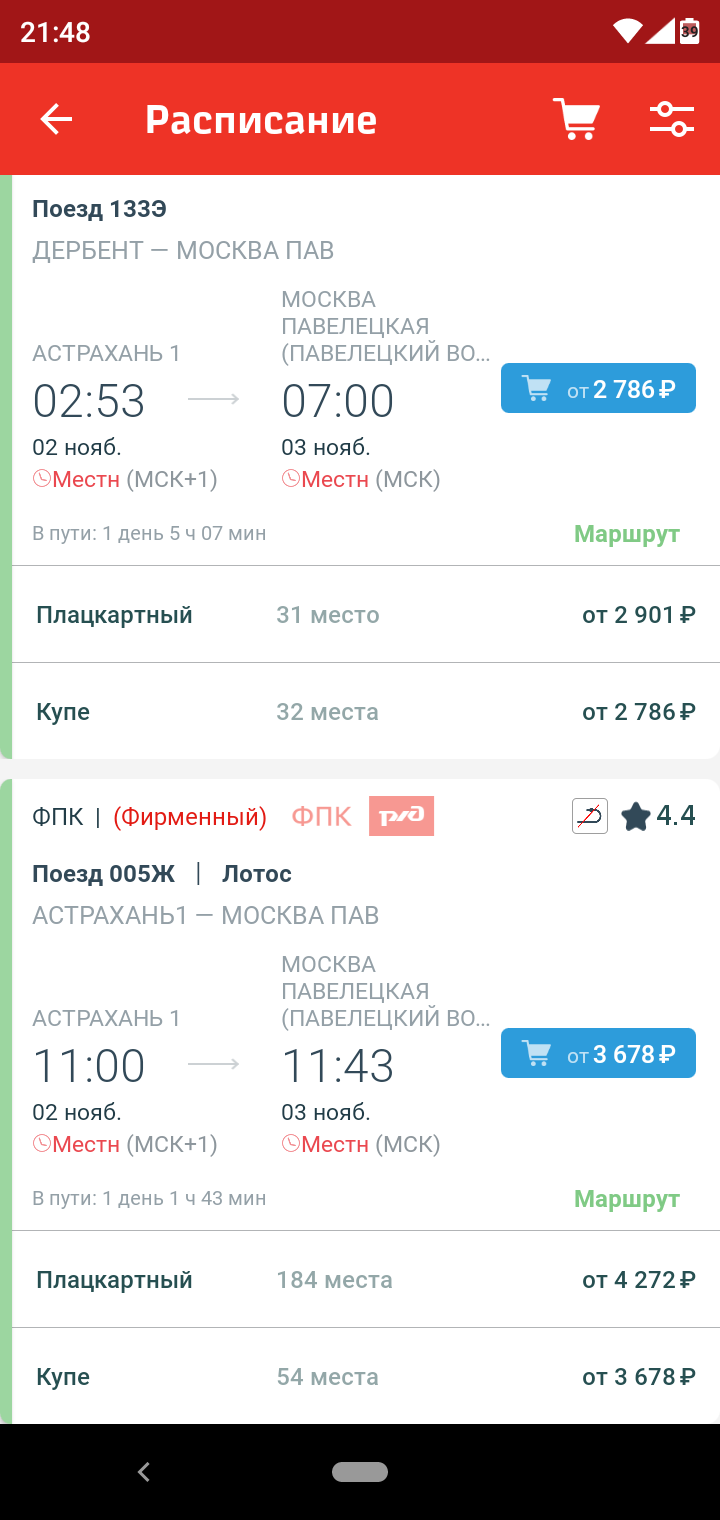Buy ticket from 2 786 ₽ button
Screen dimensions: 720x1520
598,389
